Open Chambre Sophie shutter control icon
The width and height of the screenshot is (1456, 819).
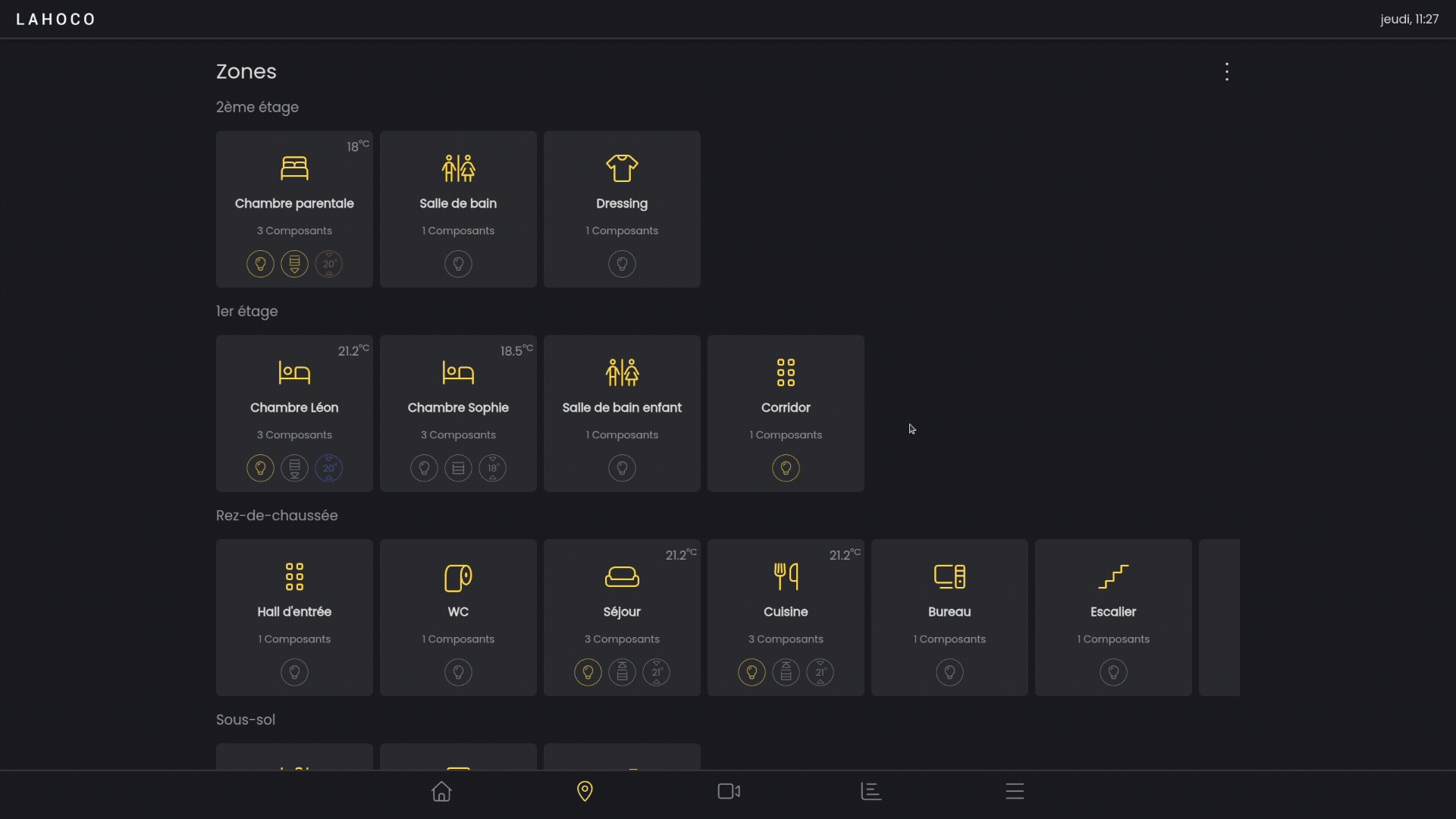458,468
